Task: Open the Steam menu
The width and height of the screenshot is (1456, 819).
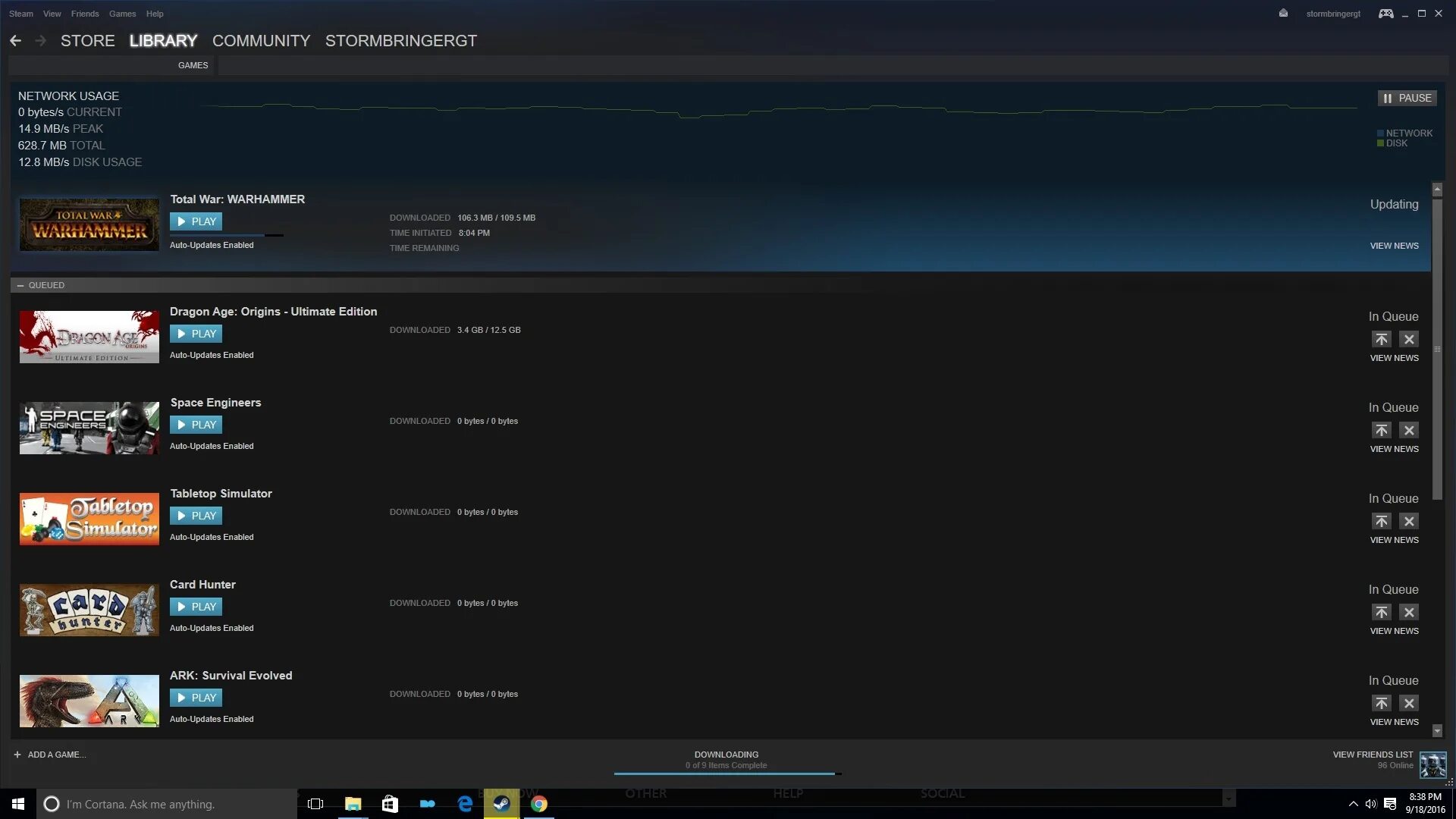Action: 21,14
